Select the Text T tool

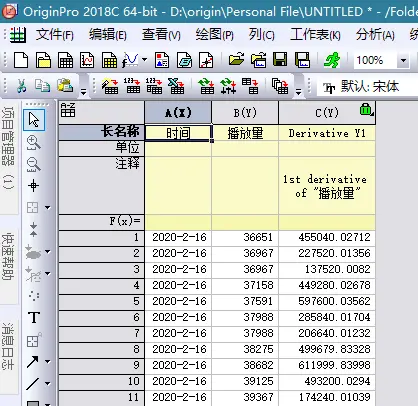pos(34,318)
